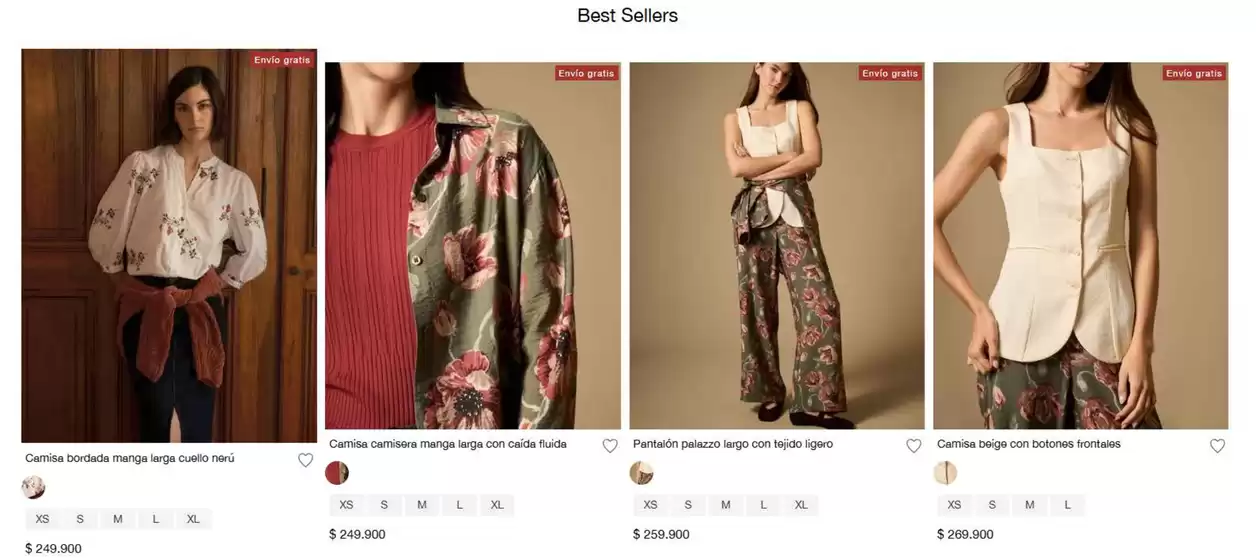
Task: Pick size XL for Pantalón palazzo
Action: point(801,505)
